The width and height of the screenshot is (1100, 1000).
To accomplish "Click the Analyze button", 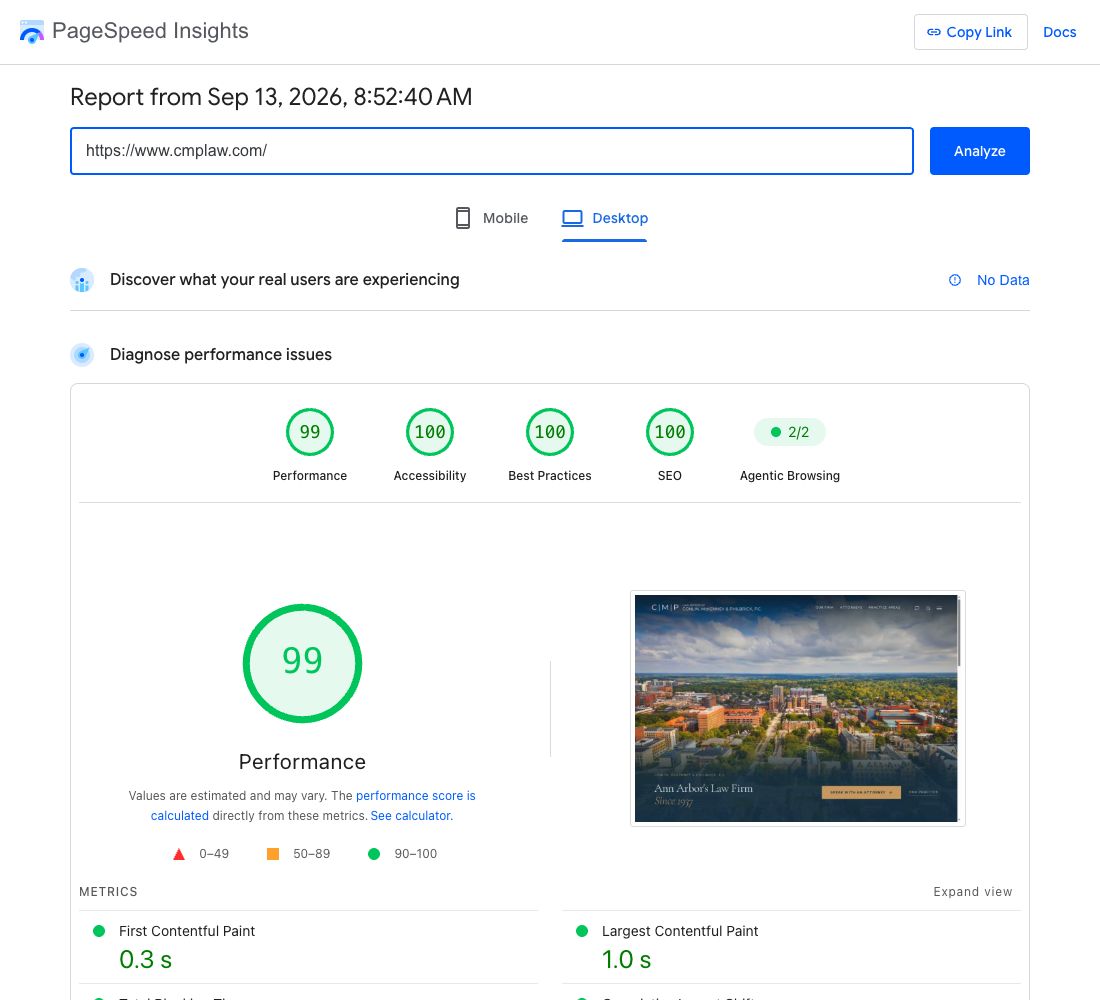I will pos(979,151).
